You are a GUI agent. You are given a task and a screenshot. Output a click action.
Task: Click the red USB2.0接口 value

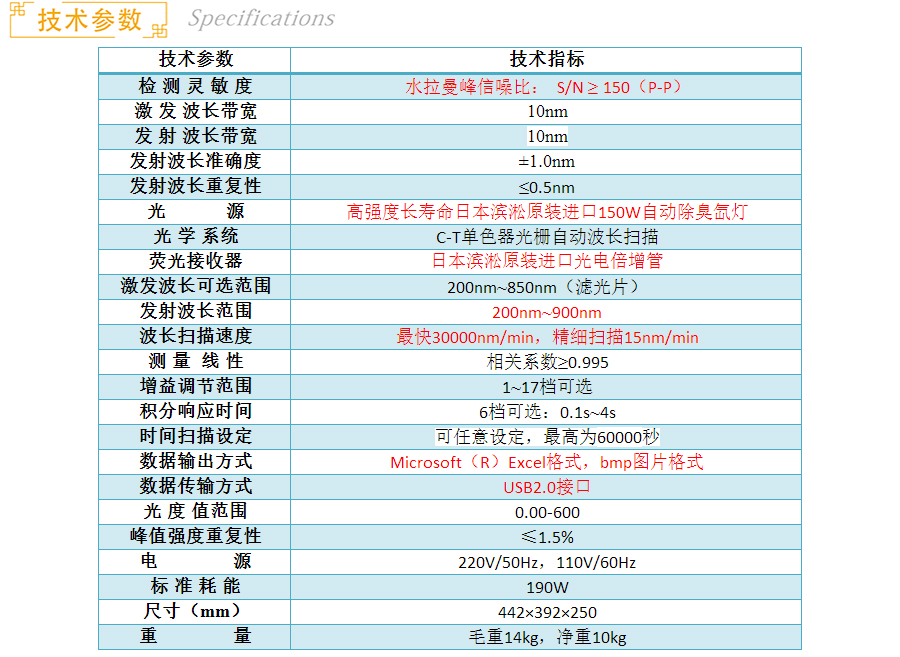tap(546, 487)
